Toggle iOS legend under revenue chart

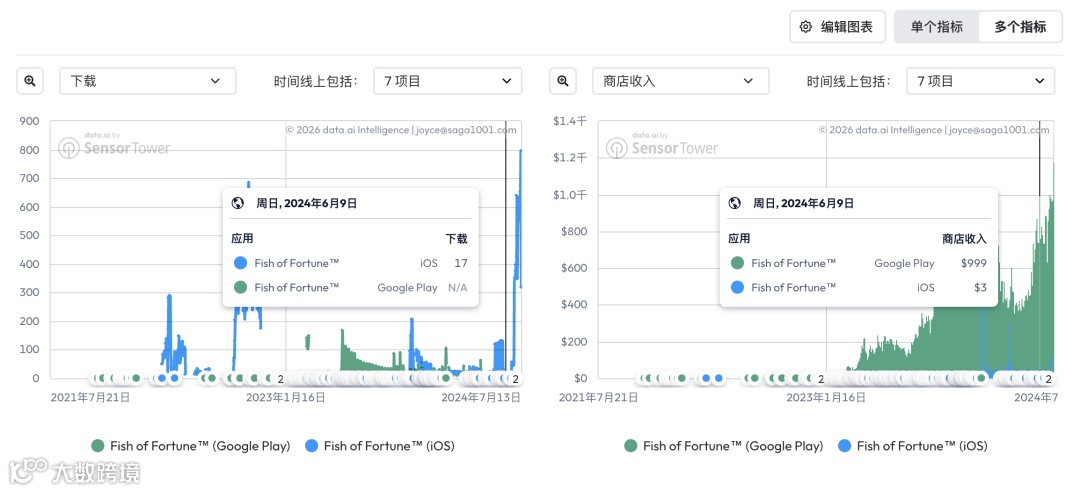(x=913, y=446)
